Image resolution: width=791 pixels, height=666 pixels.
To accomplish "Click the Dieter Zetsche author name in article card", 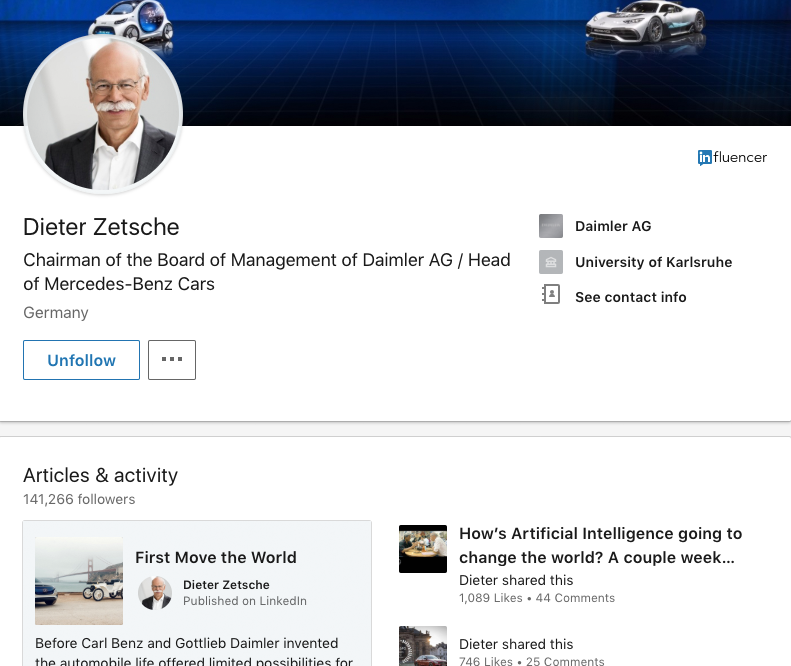I will pyautogui.click(x=226, y=585).
